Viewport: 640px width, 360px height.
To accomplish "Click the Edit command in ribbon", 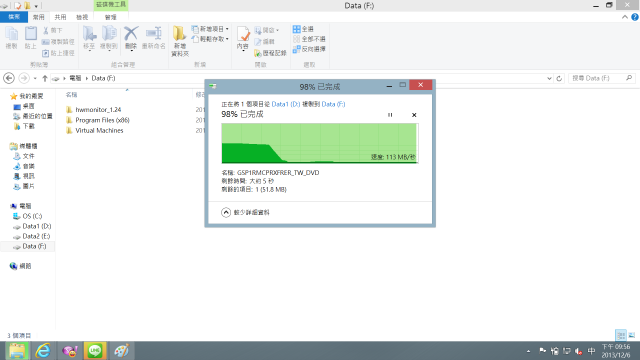I will pos(264,42).
